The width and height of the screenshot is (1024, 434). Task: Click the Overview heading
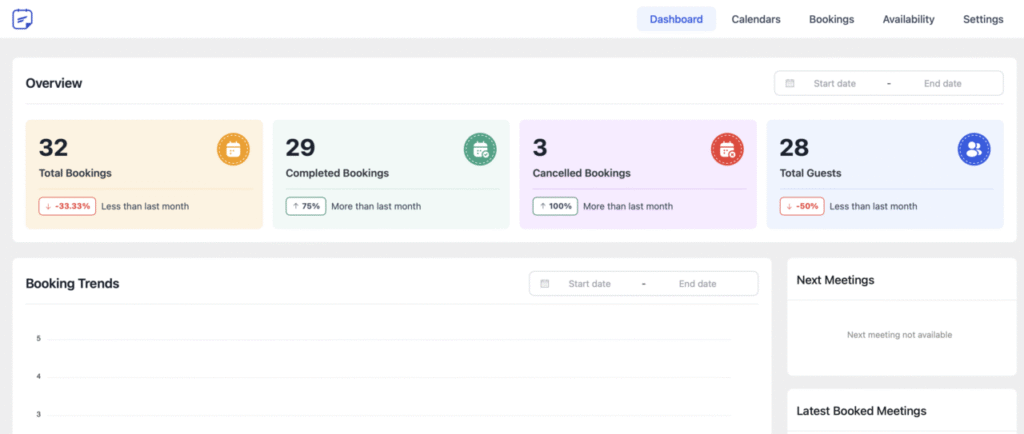click(54, 84)
